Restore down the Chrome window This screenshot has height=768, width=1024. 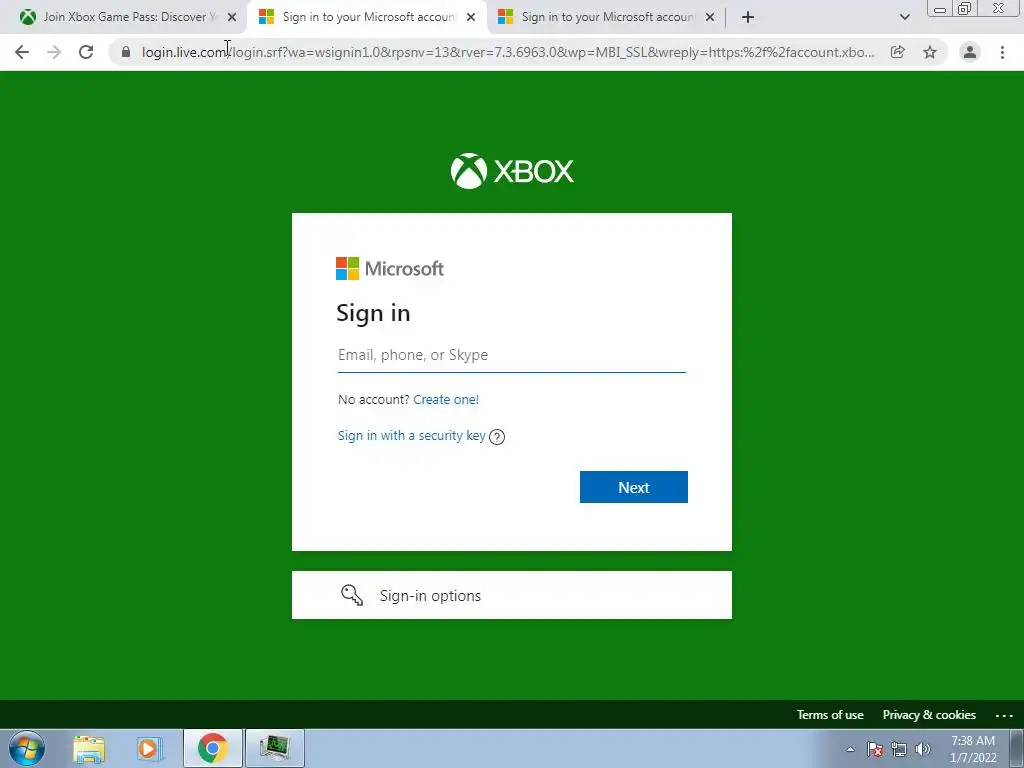[964, 9]
